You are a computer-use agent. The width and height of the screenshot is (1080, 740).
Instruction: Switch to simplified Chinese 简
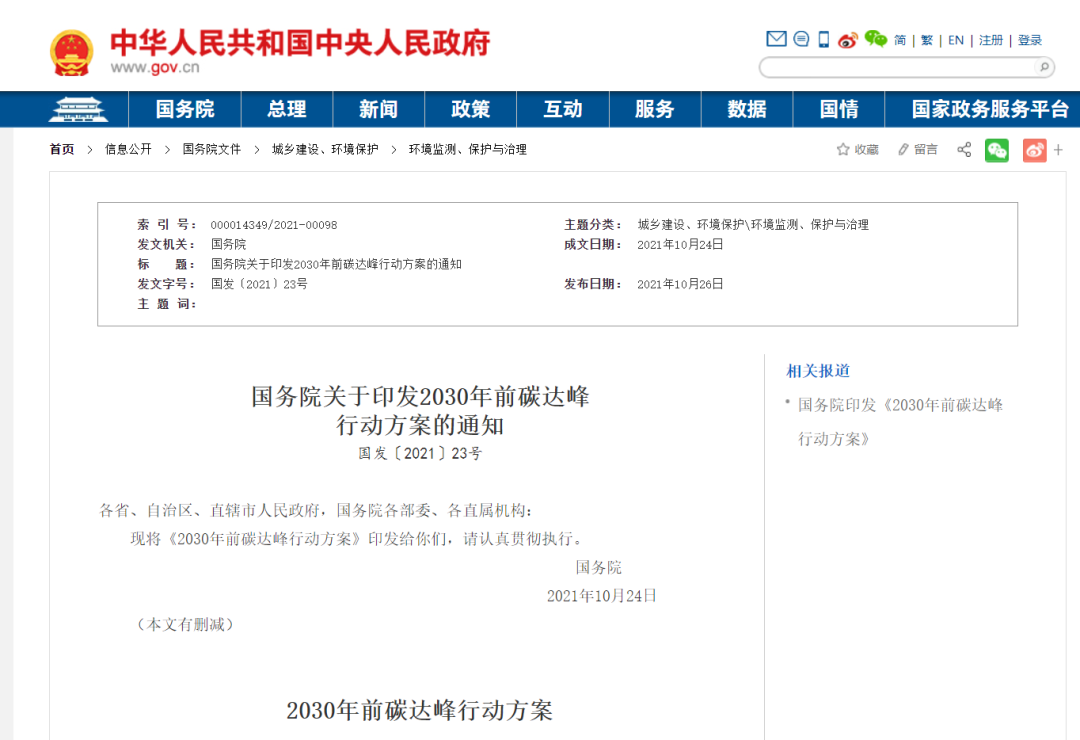(x=900, y=40)
